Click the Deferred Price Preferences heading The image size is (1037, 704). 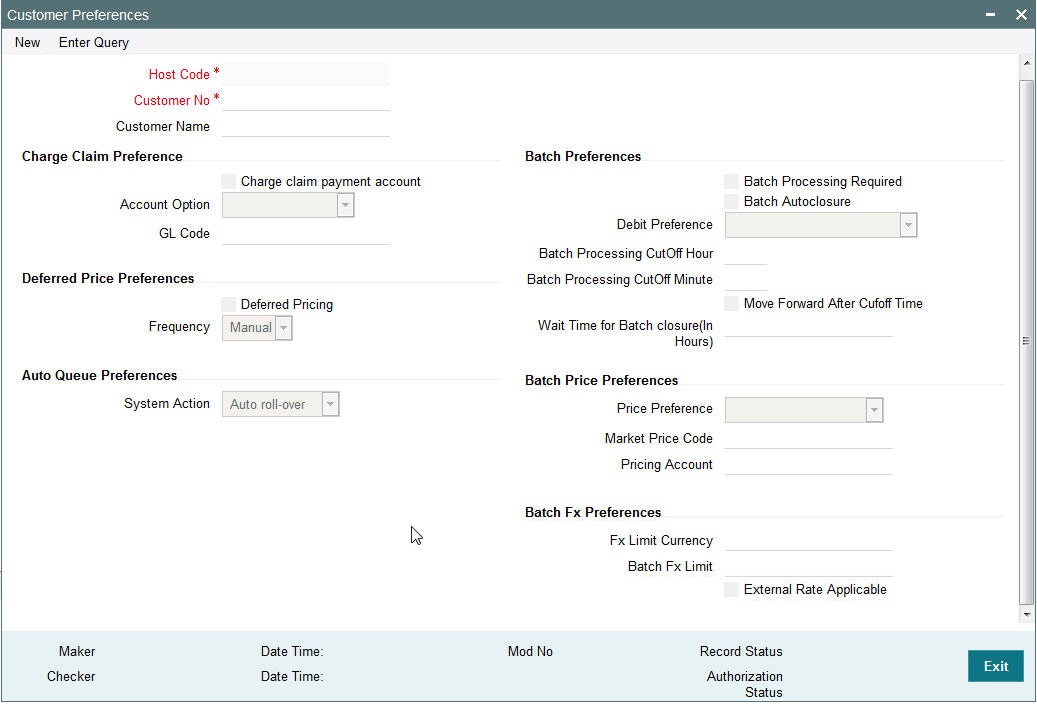(108, 279)
